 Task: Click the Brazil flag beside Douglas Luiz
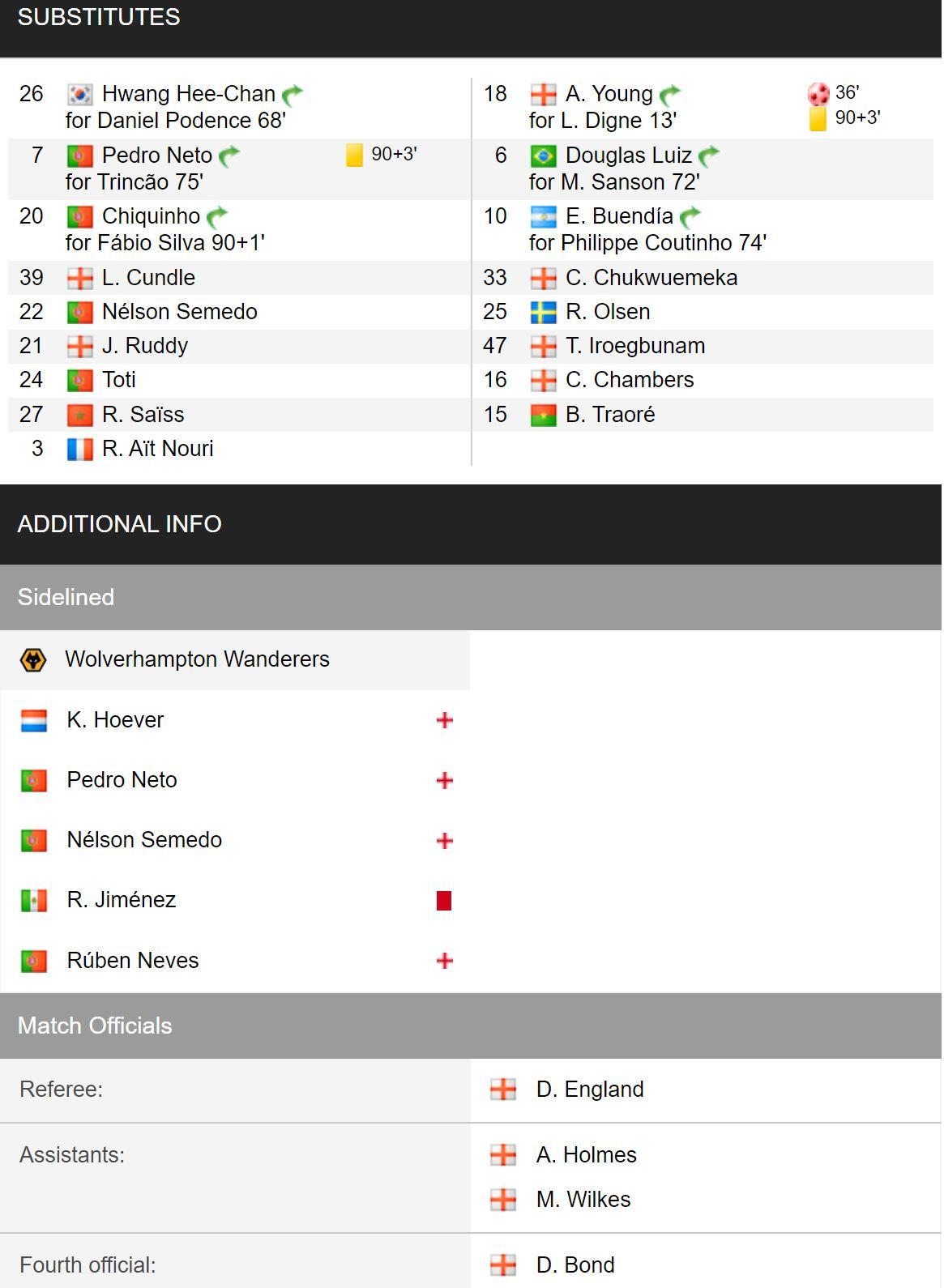click(x=543, y=156)
